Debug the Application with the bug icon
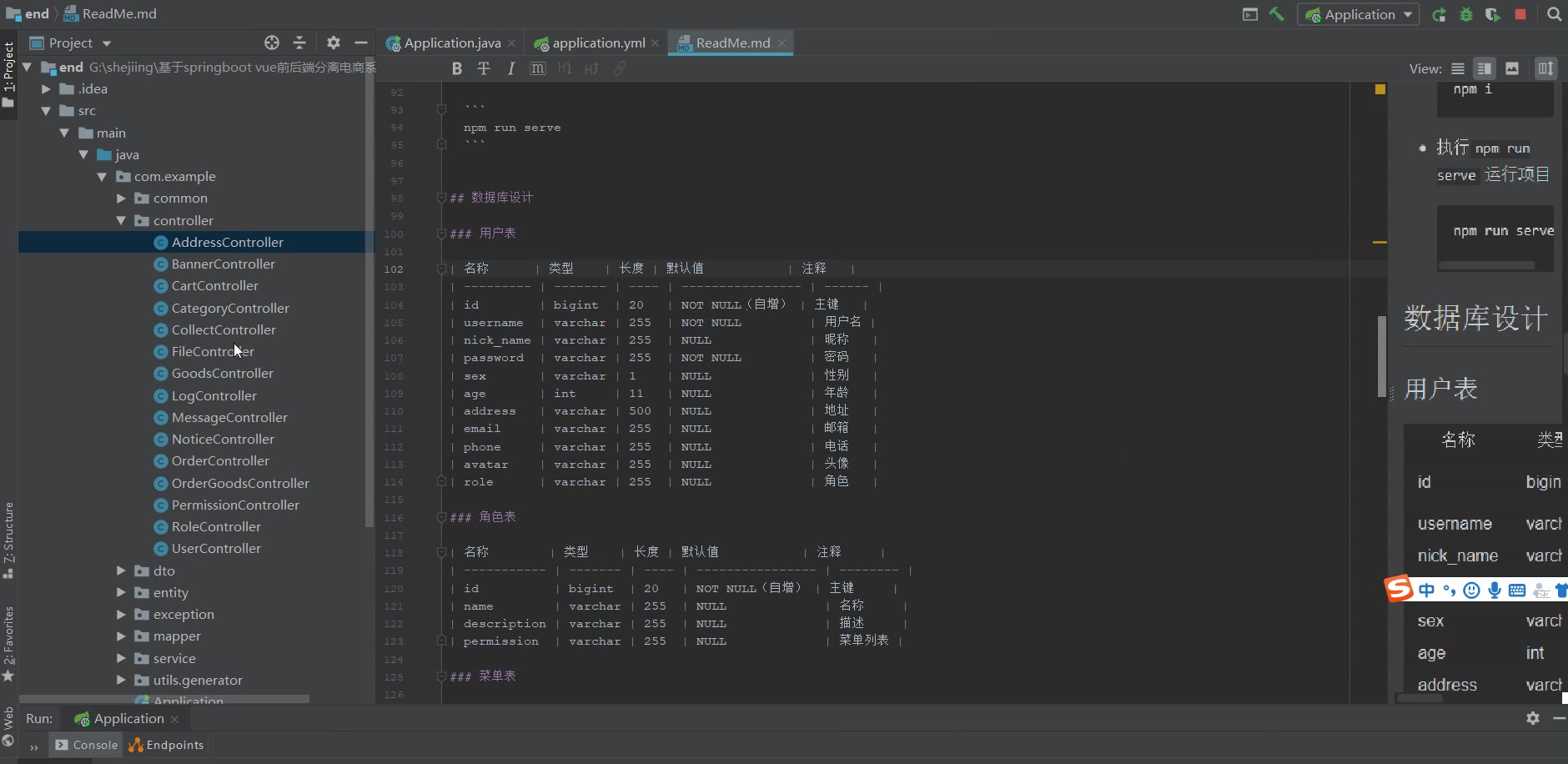Screen dimensions: 1568x764 1465,14
